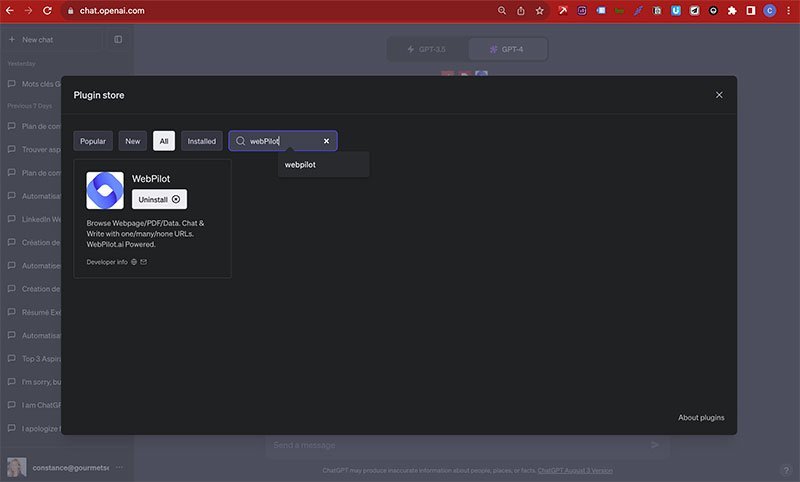800x482 pixels.
Task: Click the help question mark icon
Action: (x=786, y=470)
